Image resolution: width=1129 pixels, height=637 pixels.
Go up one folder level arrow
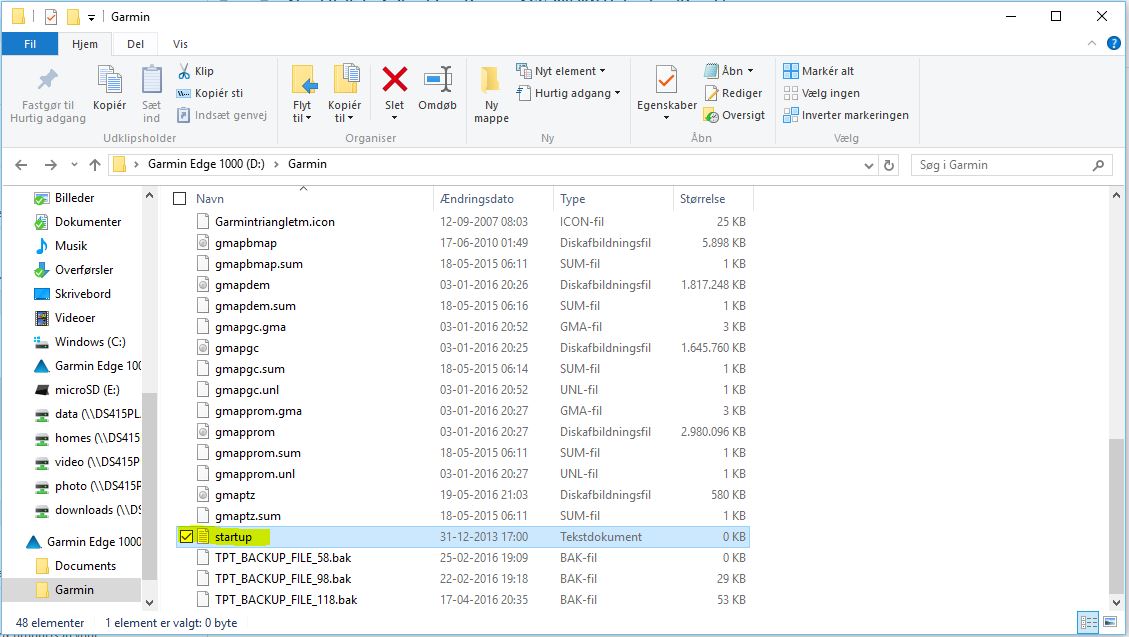(94, 165)
